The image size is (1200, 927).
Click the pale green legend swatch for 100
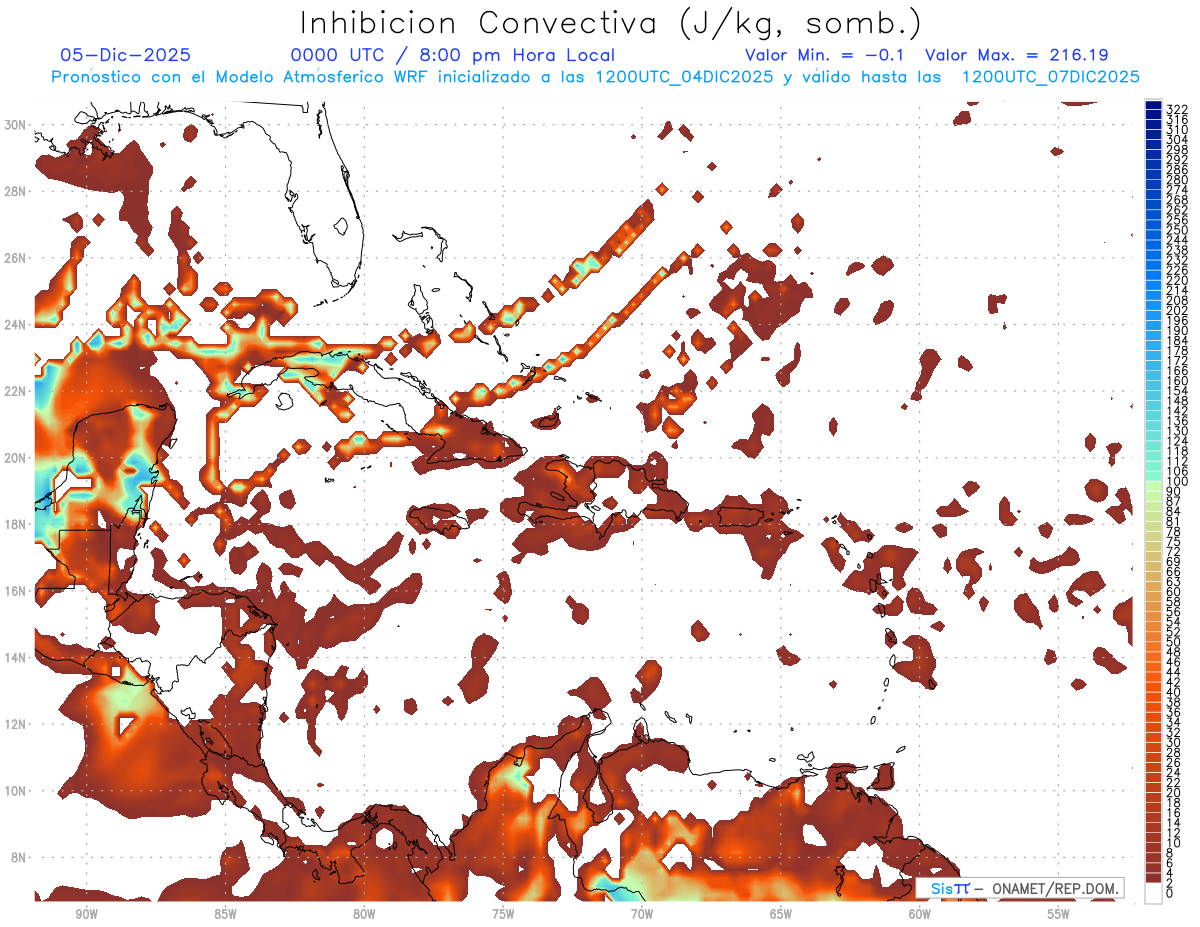click(1154, 484)
